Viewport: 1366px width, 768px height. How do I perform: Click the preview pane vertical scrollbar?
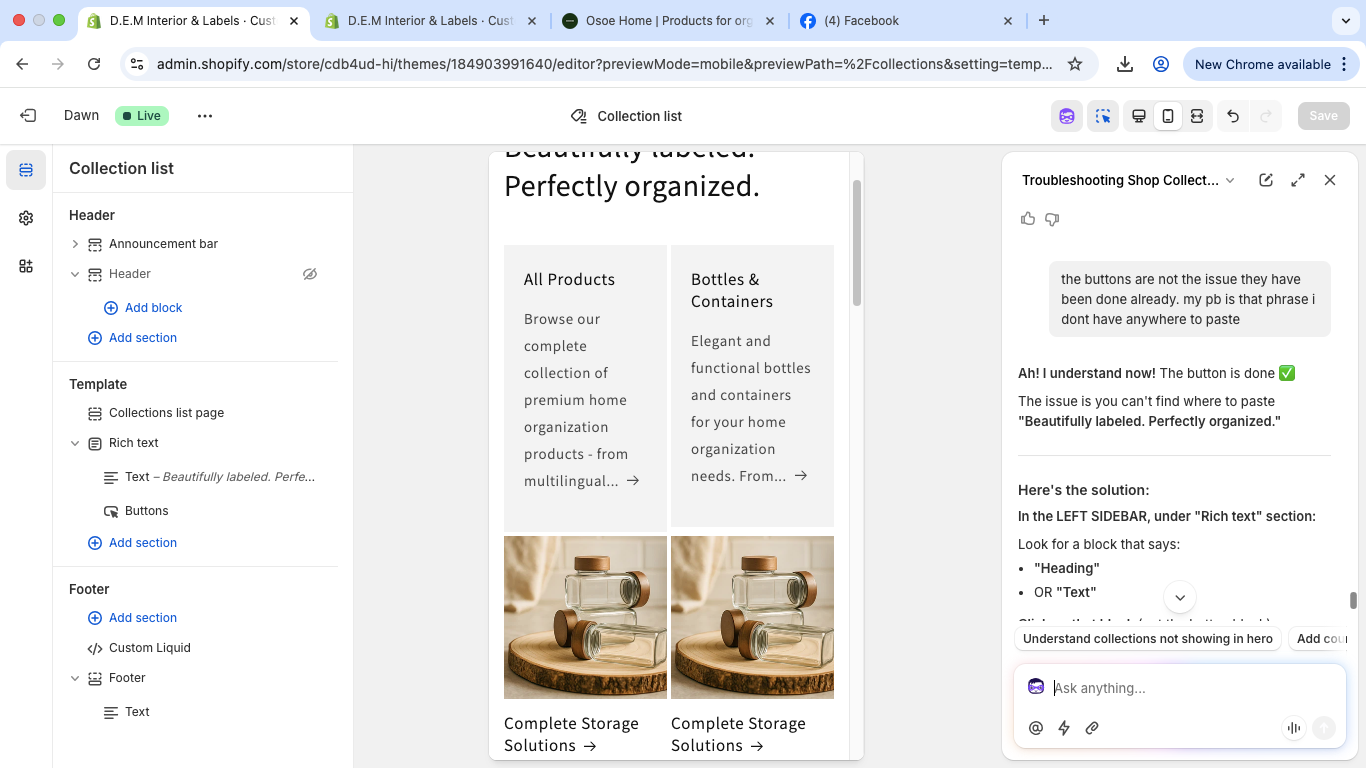856,243
